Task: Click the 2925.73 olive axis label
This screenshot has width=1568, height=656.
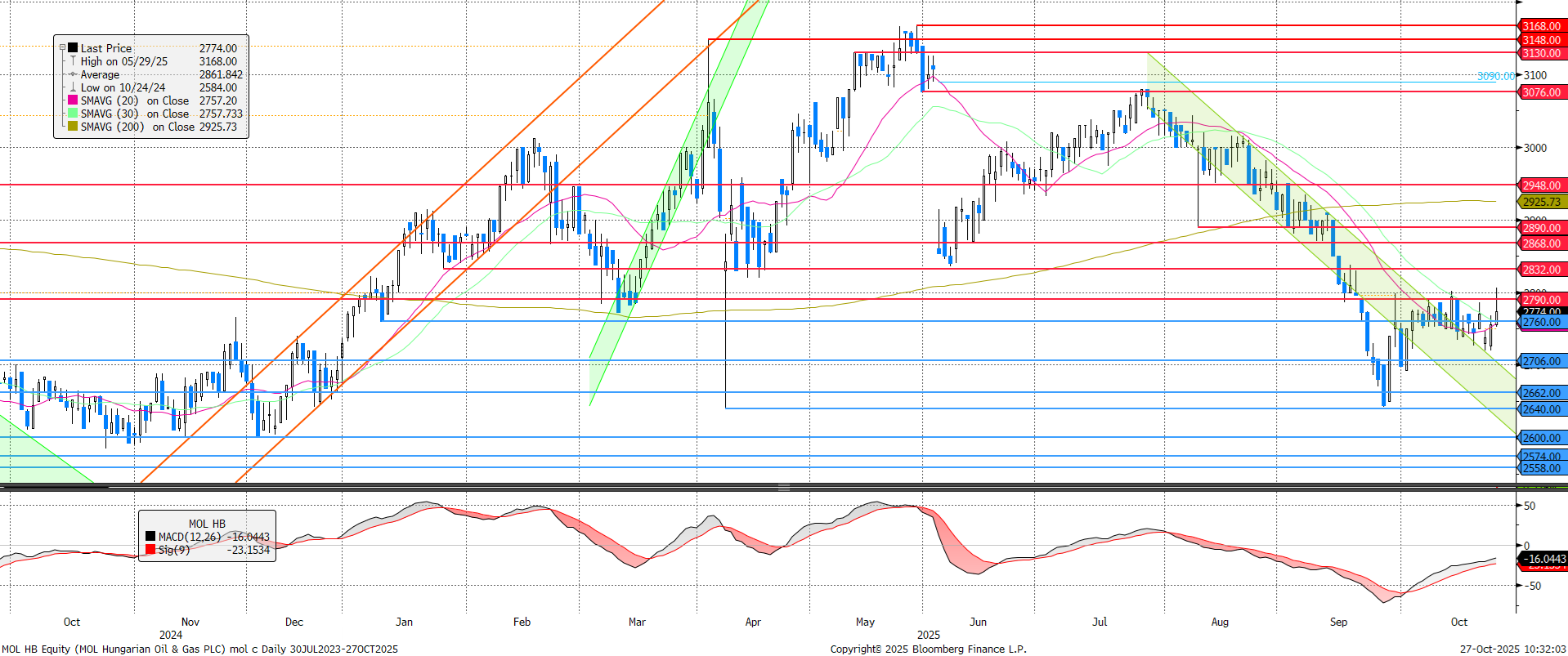Action: [1540, 202]
